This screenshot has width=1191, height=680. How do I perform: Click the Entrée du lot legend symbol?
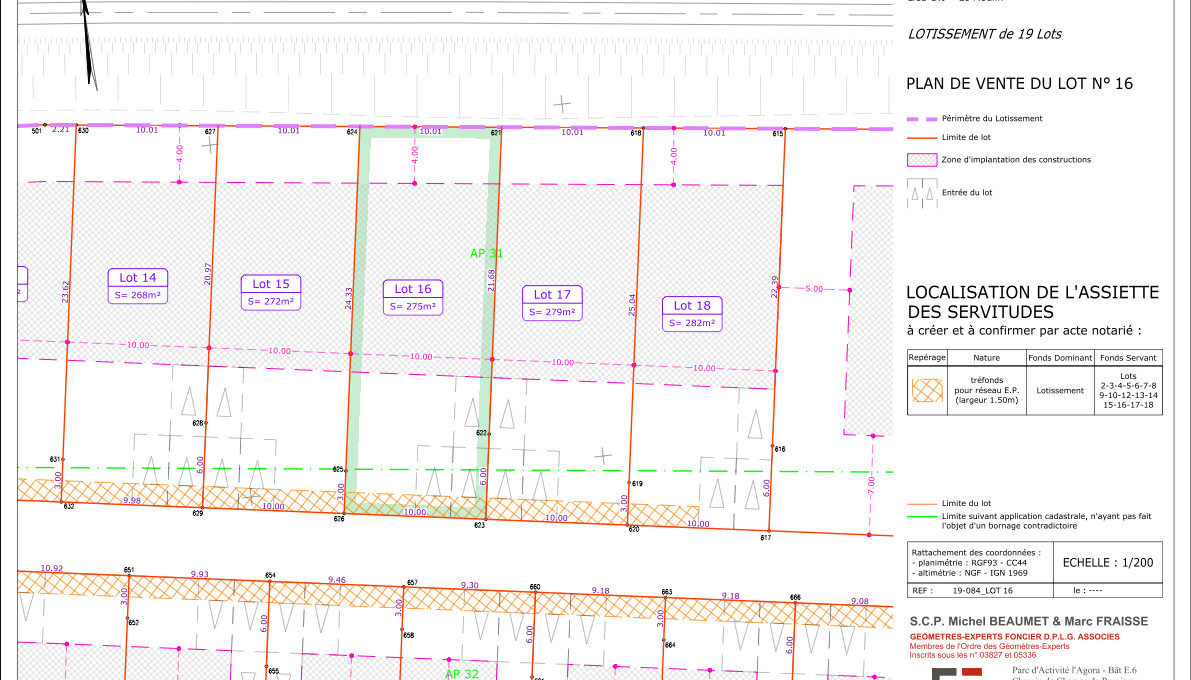pos(922,193)
